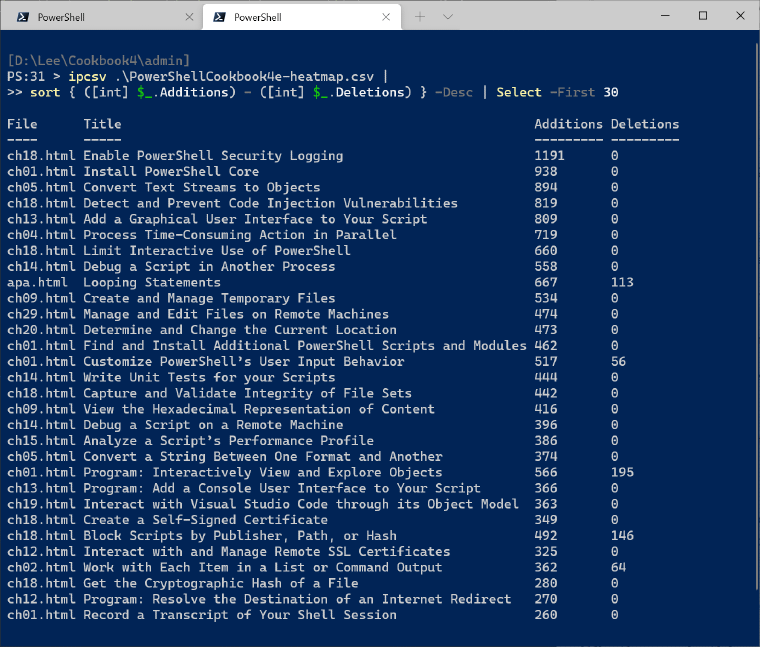Open the new-tab profile dropdown arrow
Viewport: 760px width, 647px height.
click(x=448, y=17)
